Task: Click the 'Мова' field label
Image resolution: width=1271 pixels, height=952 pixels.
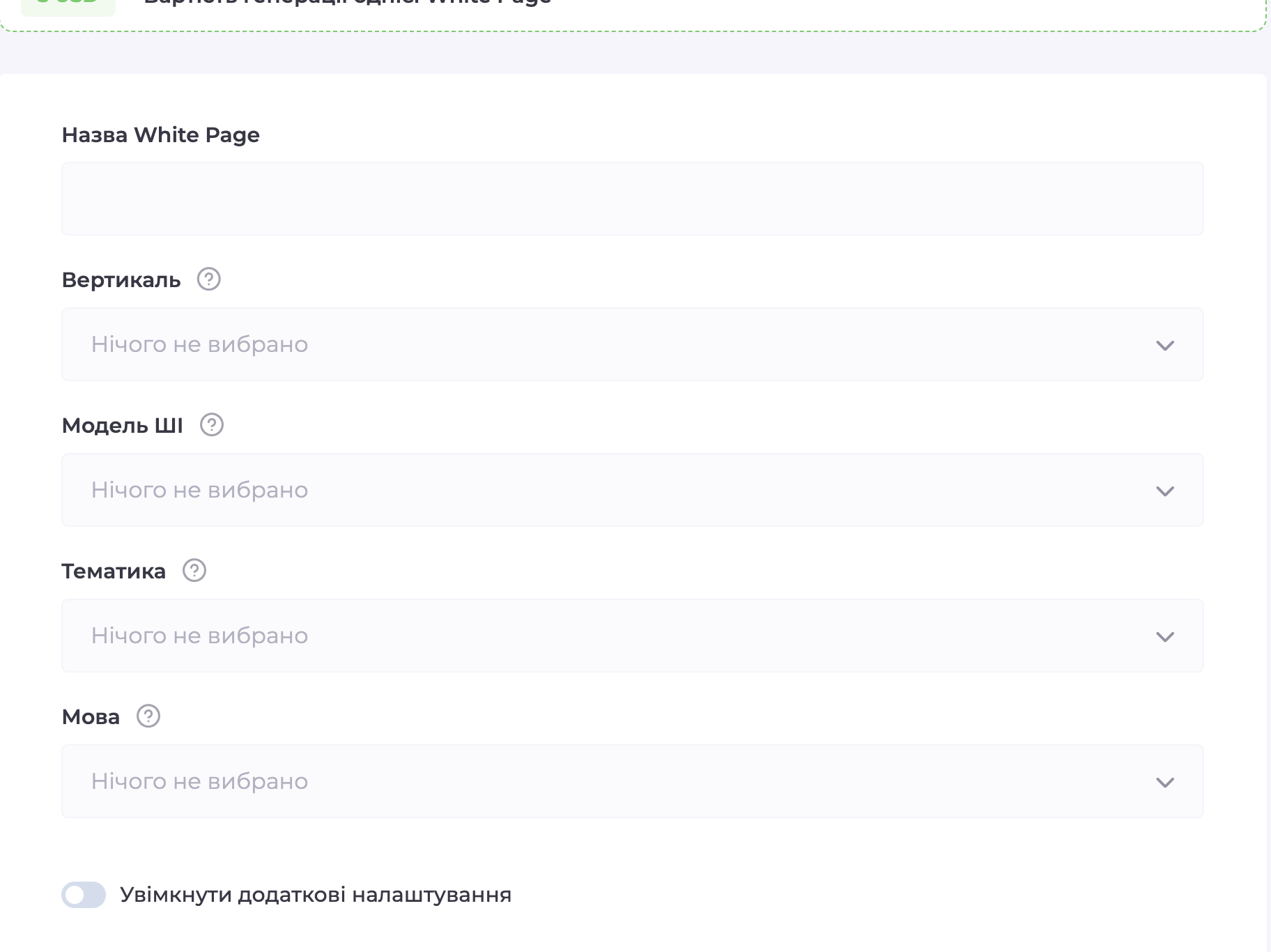Action: (x=91, y=717)
